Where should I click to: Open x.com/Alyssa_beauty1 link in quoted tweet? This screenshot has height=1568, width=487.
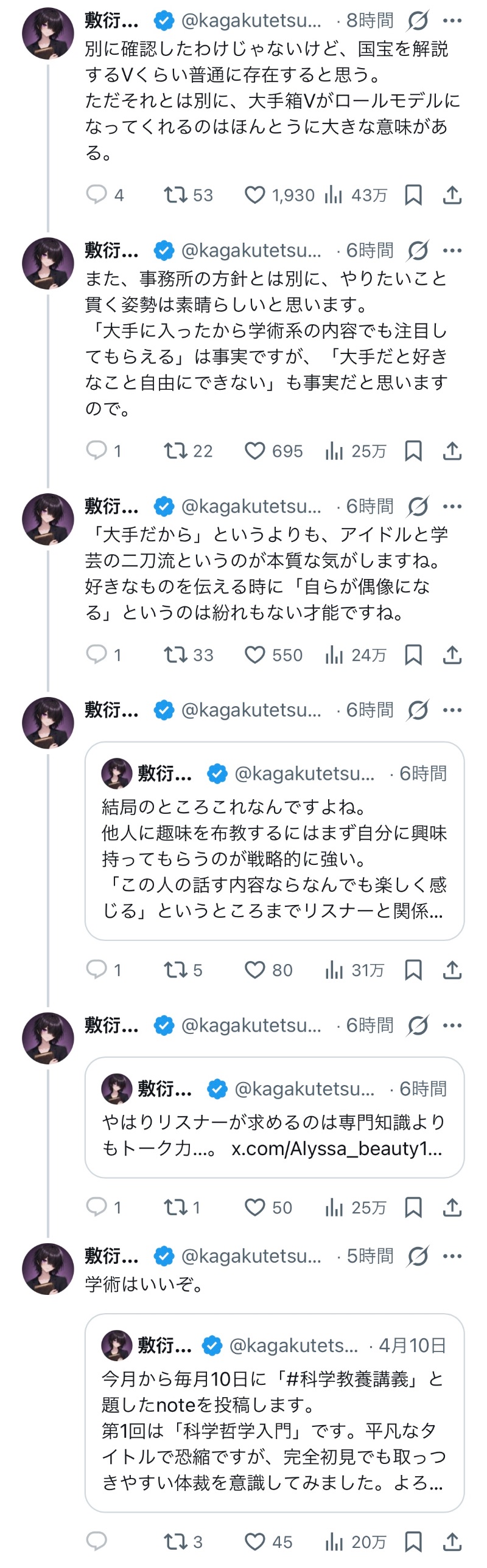click(337, 1148)
